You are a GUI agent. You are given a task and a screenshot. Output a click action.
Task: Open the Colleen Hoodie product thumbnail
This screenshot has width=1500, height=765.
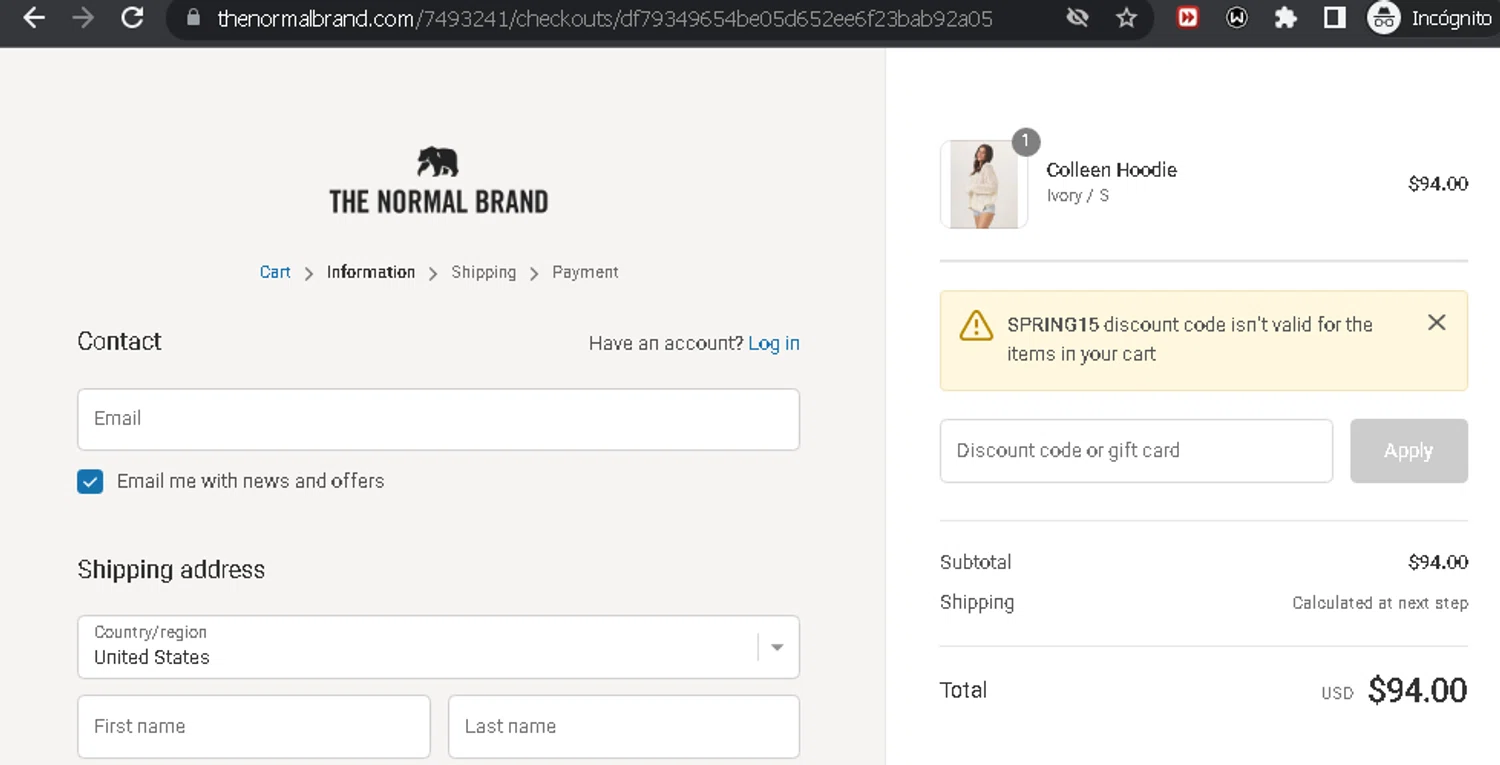tap(984, 184)
